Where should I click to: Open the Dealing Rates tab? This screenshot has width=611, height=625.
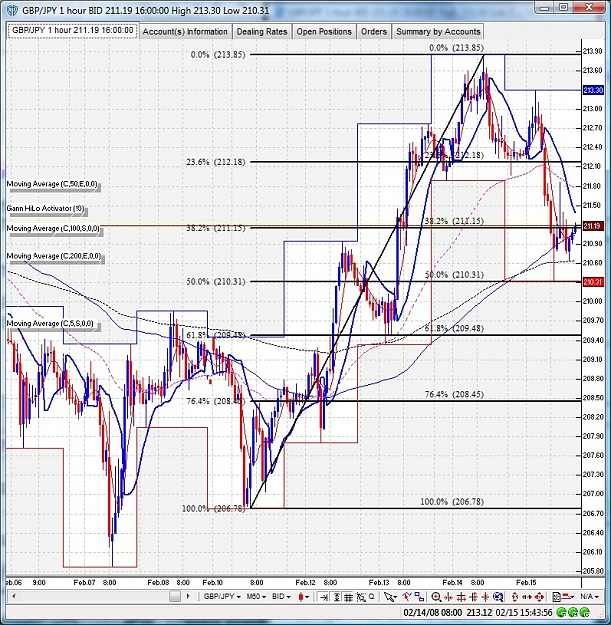(262, 31)
